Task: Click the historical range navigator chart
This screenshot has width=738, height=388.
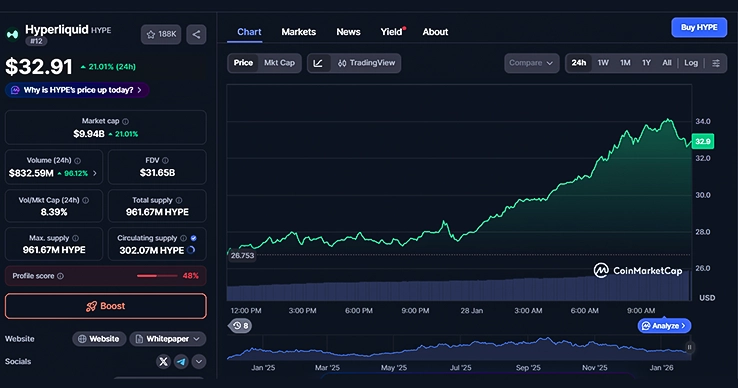Action: coord(459,348)
